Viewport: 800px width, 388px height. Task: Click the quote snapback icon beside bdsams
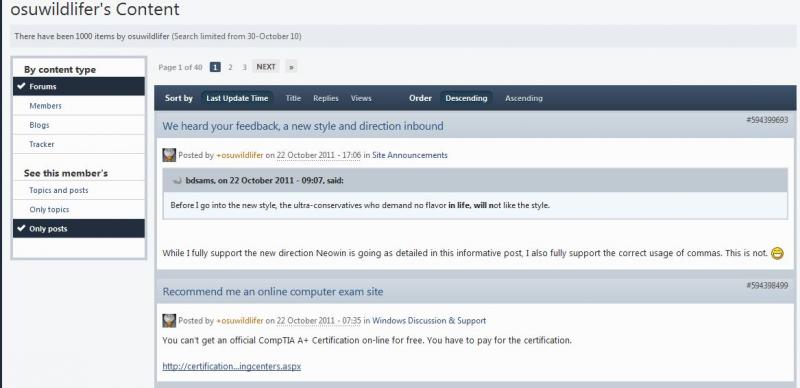177,180
